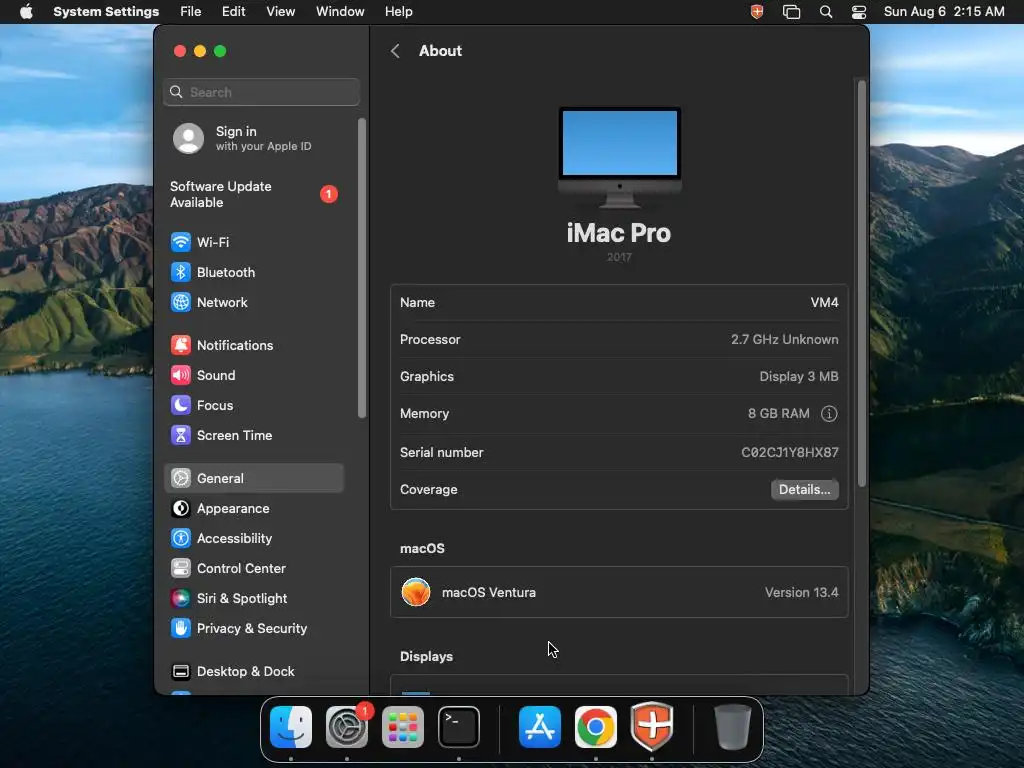Image resolution: width=1024 pixels, height=768 pixels.
Task: Open the System Settings menu
Action: [106, 12]
